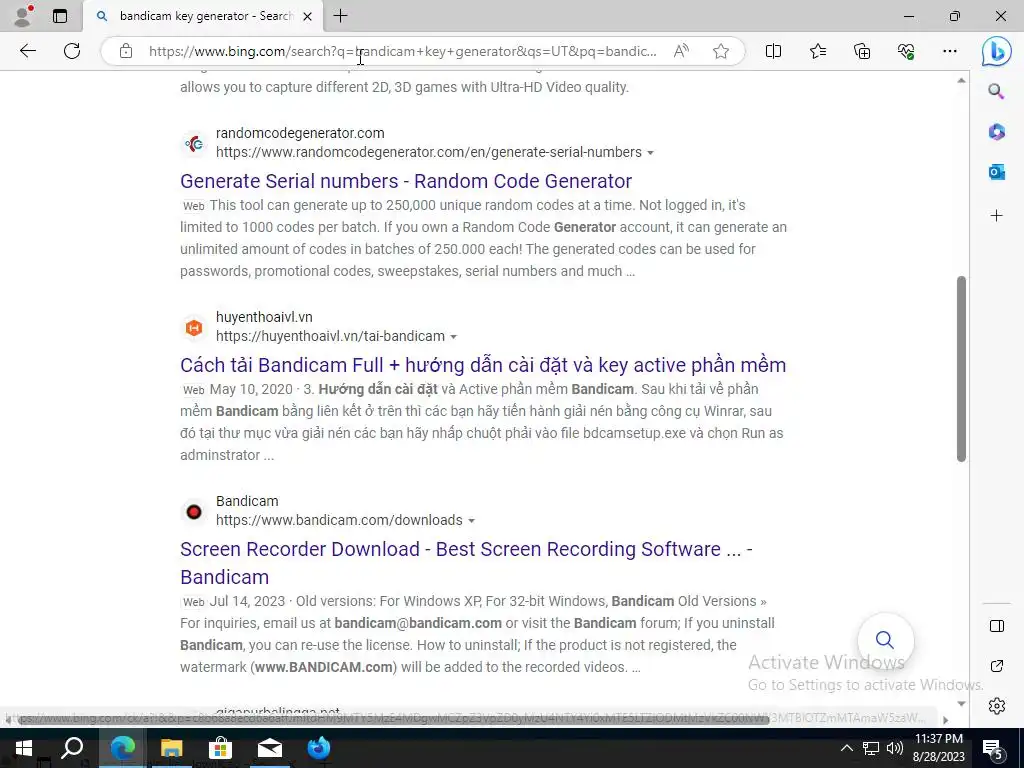The image size is (1024, 768).
Task: Open Mail app from taskbar
Action: tap(270, 748)
